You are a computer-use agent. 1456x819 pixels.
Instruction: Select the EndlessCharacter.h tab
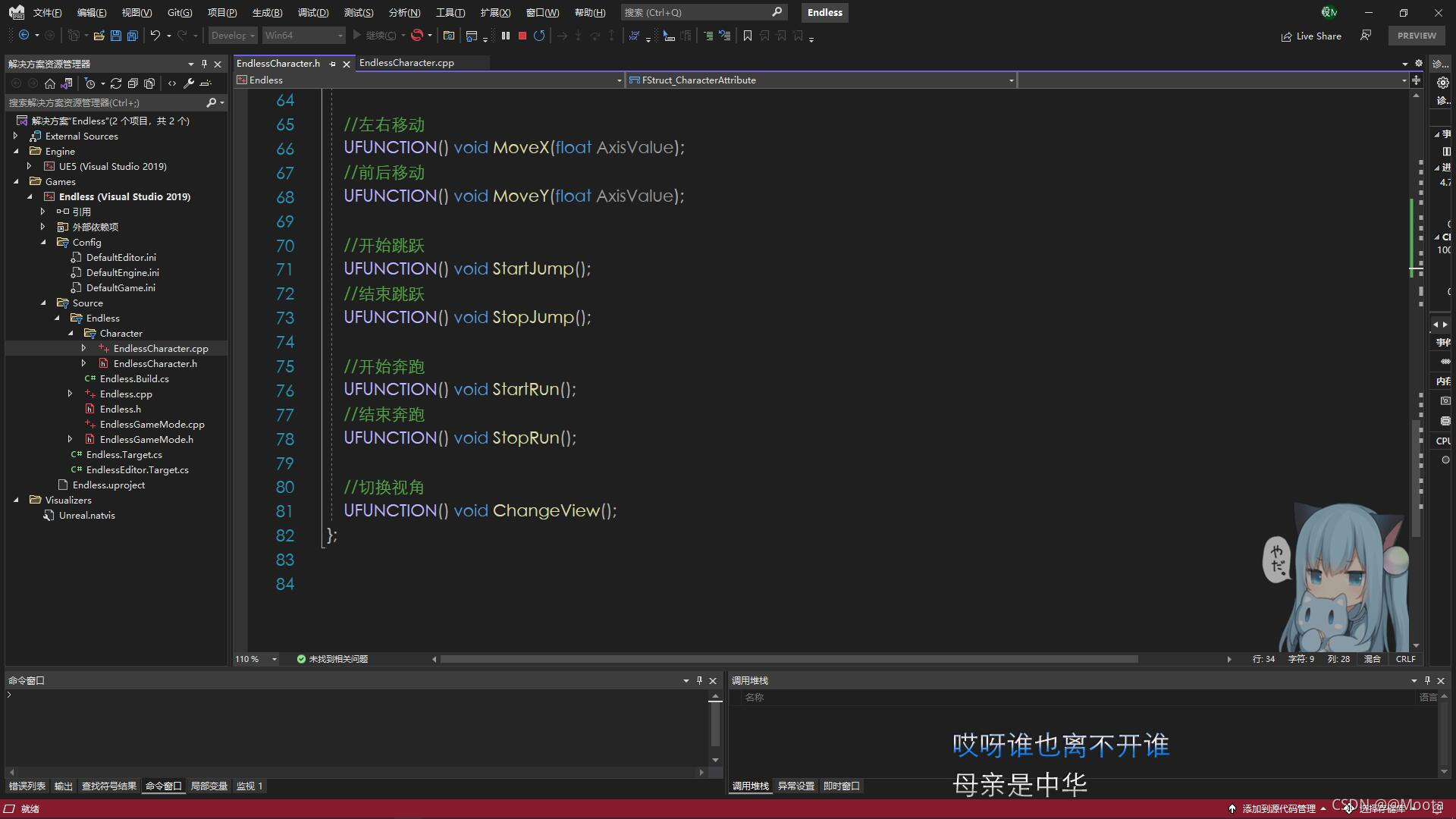(278, 62)
